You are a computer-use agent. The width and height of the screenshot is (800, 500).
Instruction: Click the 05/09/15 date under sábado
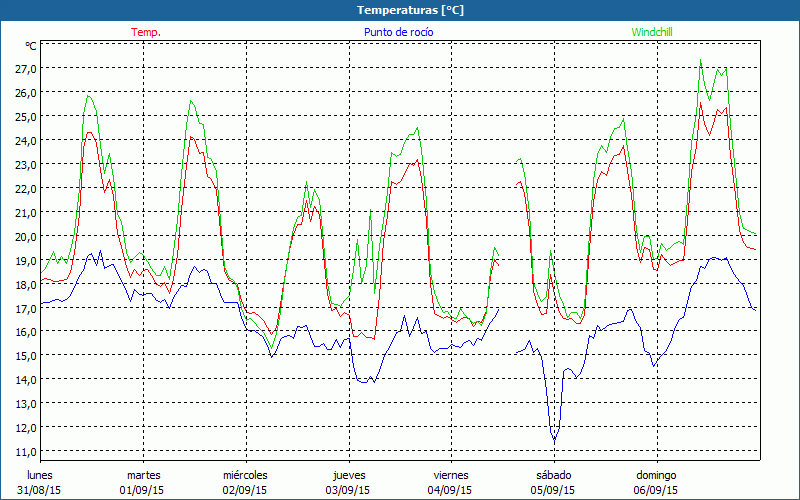point(553,491)
